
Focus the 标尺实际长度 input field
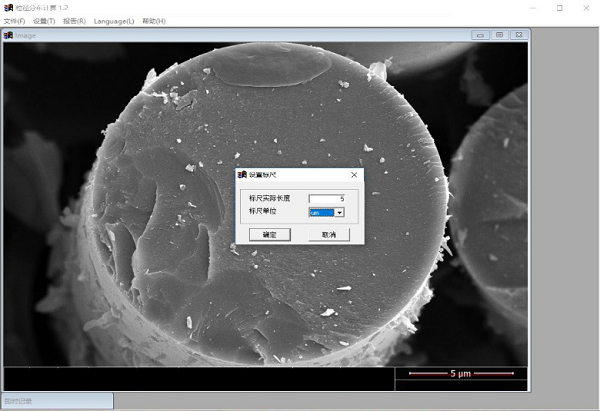click(327, 199)
